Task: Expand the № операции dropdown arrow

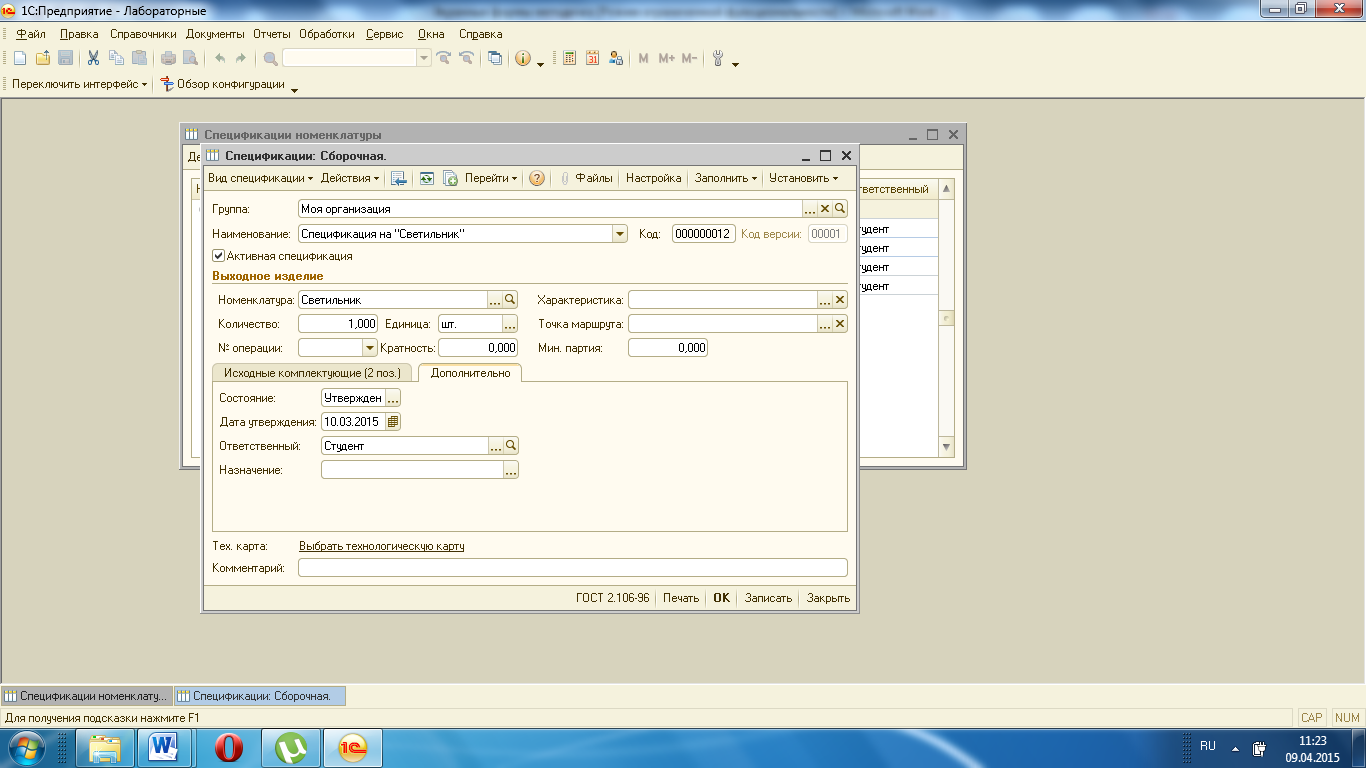Action: click(369, 348)
